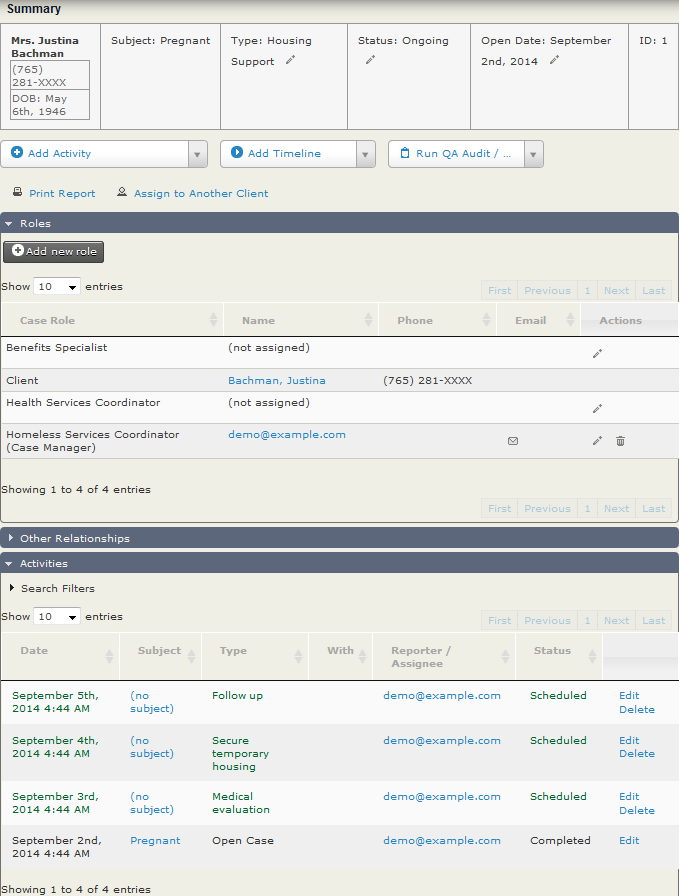The width and height of the screenshot is (679, 896).
Task: Expand the Other Relationships section
Action: (75, 538)
